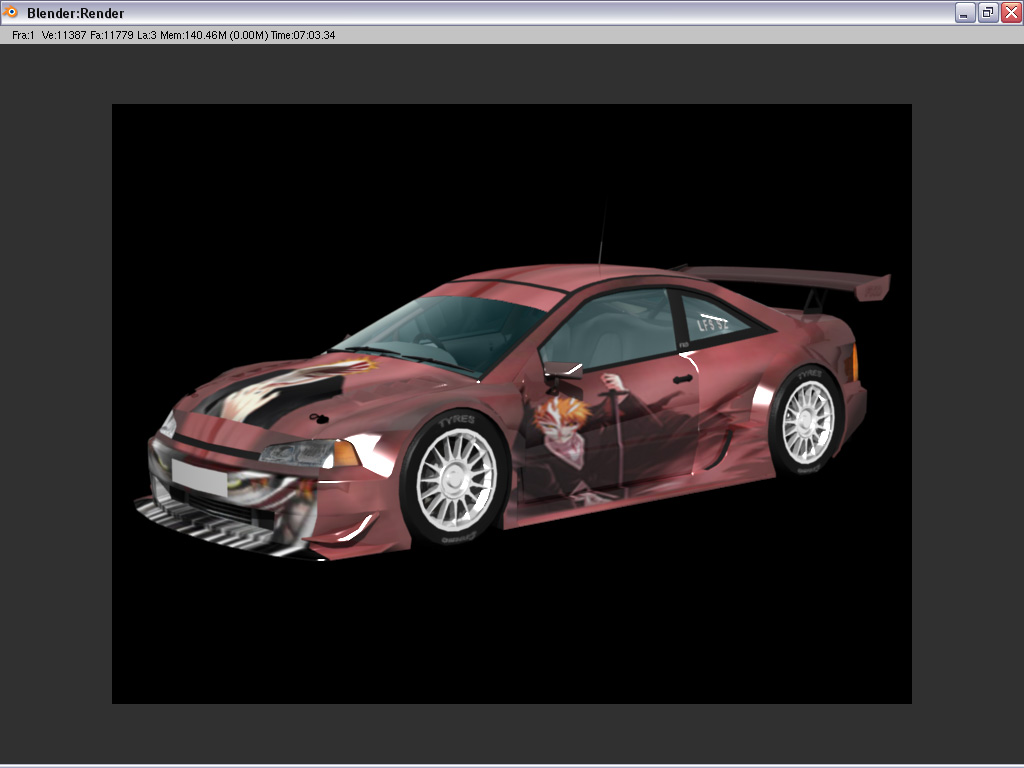1024x768 pixels.
Task: Click the Blender:Render title text
Action: coord(75,13)
